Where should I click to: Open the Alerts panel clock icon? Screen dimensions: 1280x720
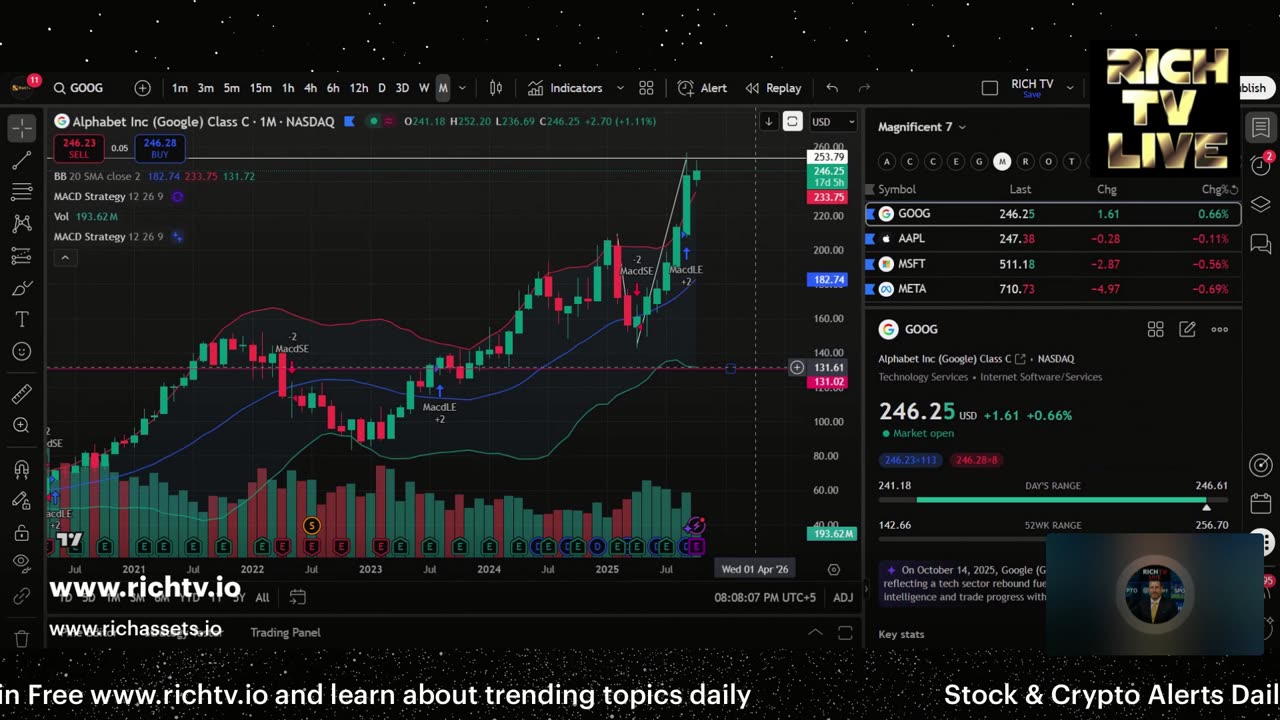(1260, 164)
